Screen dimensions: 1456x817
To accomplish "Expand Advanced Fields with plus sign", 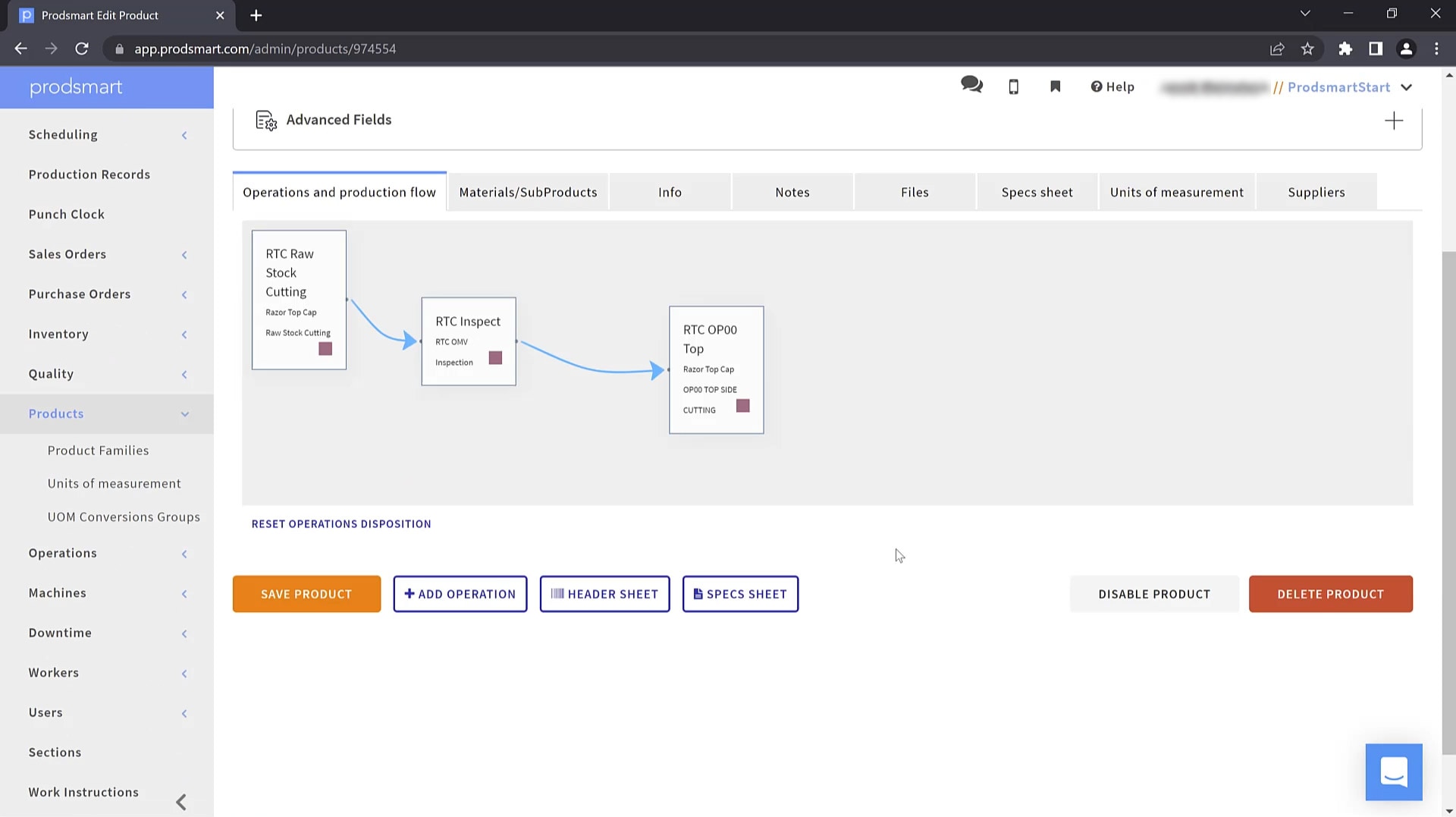I will 1393,121.
